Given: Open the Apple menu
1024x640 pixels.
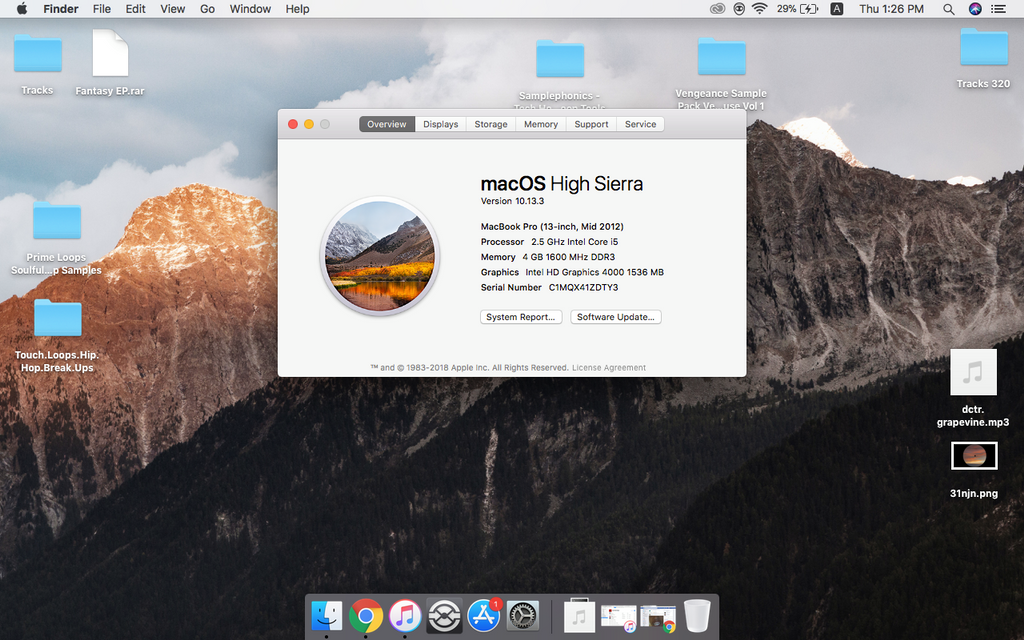Looking at the screenshot, I should (21, 9).
